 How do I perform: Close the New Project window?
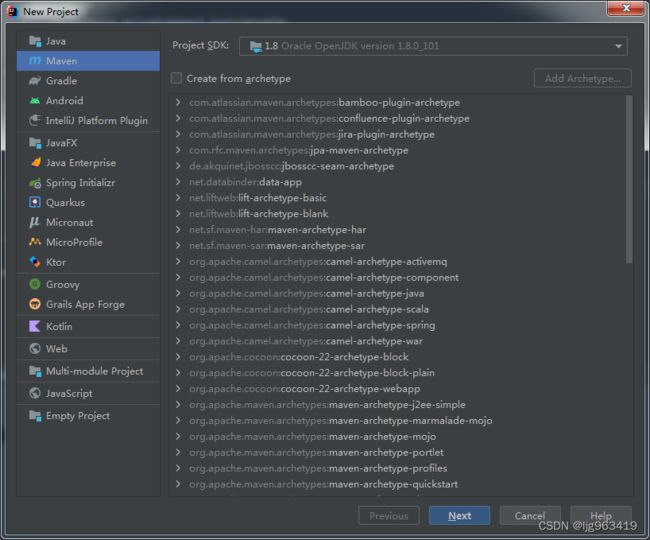[626, 8]
